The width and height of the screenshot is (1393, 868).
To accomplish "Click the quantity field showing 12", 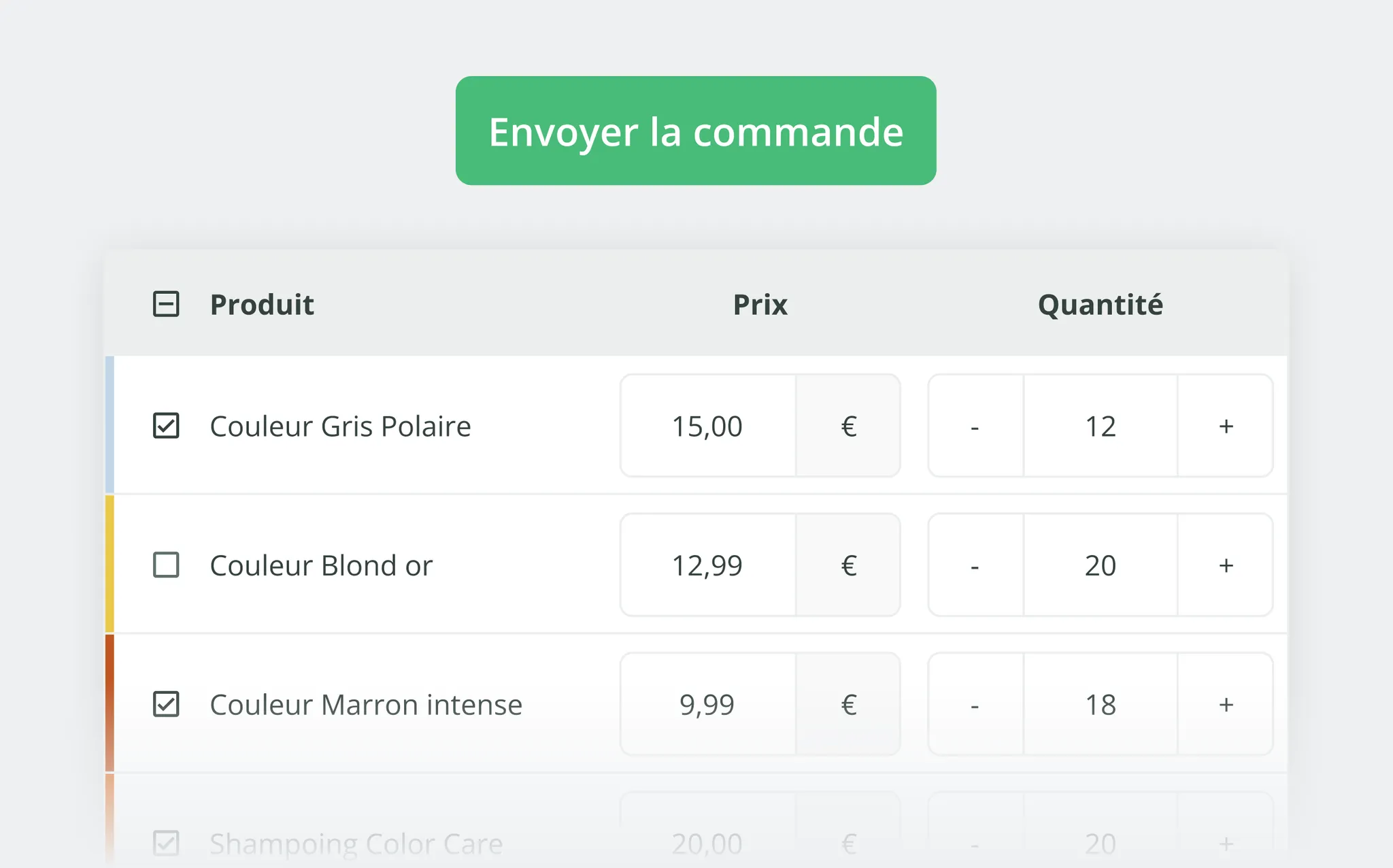I will (1101, 426).
